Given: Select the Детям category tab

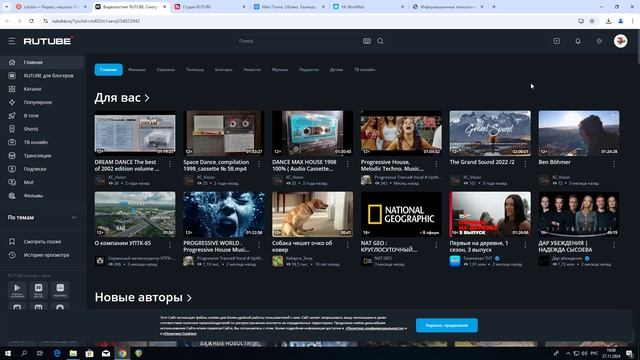Looking at the screenshot, I should point(336,70).
